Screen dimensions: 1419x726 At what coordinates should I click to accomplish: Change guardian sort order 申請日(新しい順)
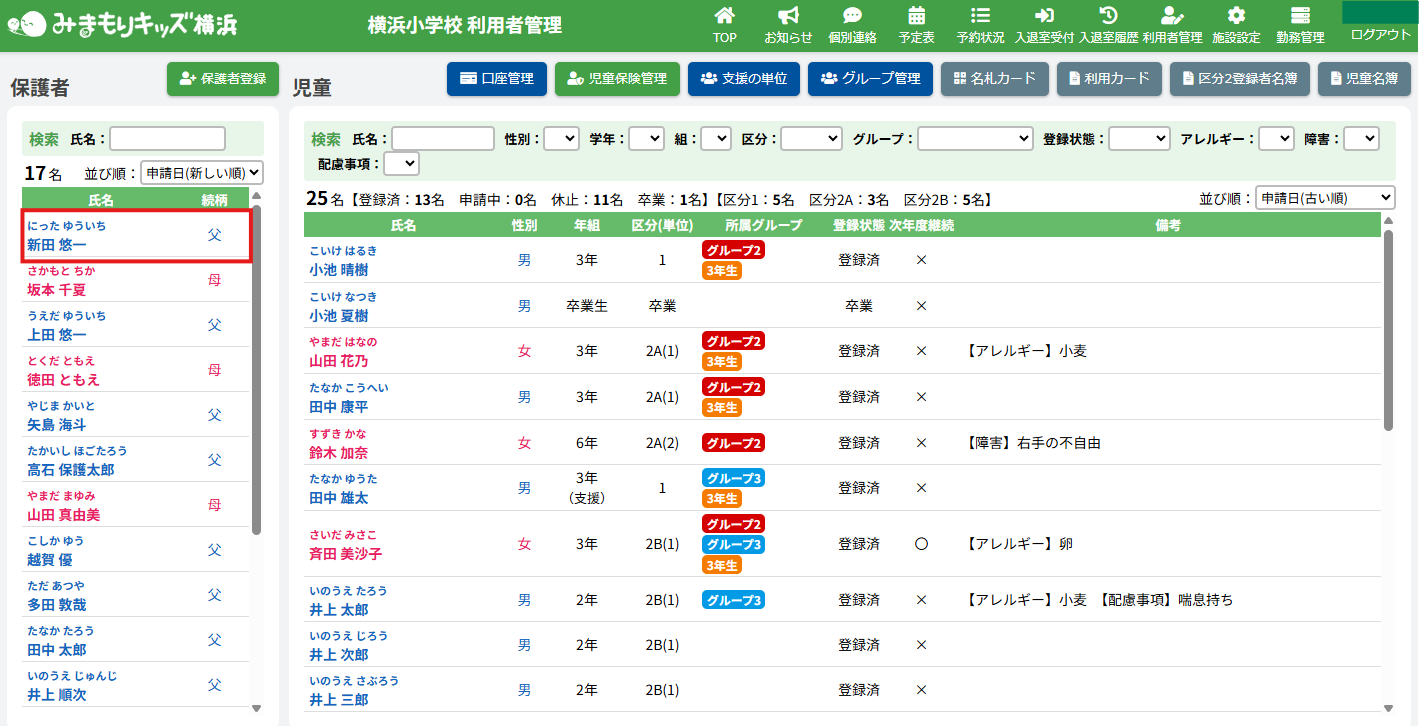pos(202,173)
